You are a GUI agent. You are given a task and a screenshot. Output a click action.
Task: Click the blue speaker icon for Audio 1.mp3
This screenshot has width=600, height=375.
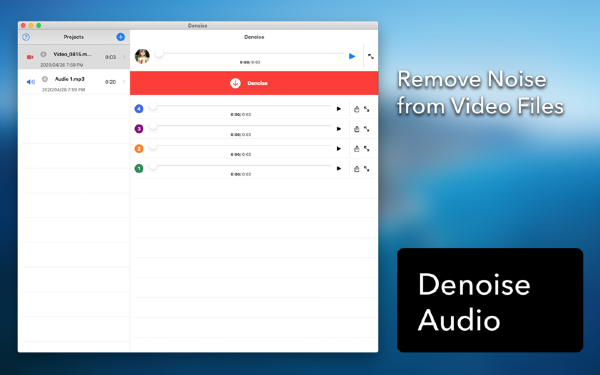31,82
